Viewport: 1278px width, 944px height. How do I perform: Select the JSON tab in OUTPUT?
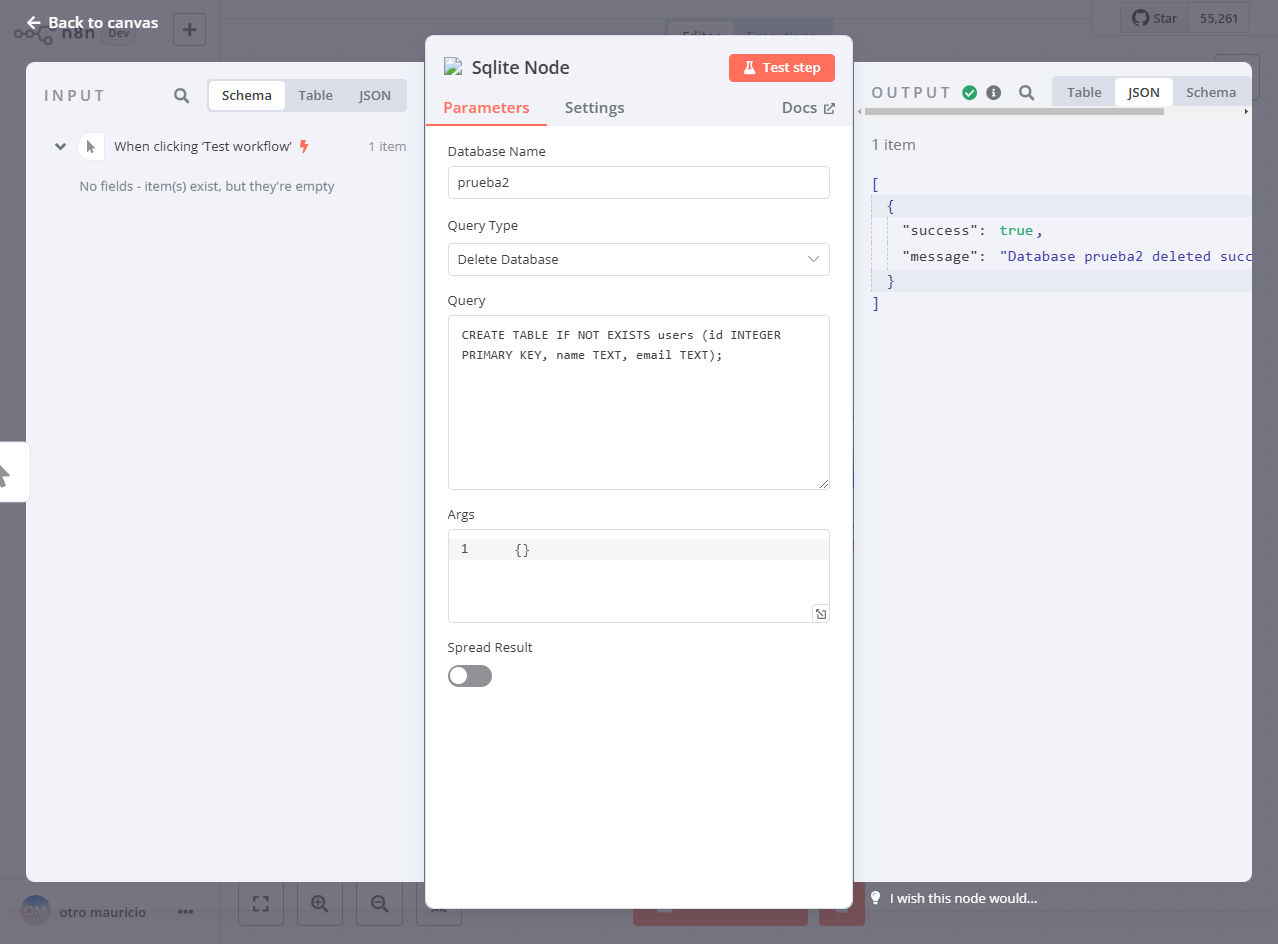(x=1144, y=92)
